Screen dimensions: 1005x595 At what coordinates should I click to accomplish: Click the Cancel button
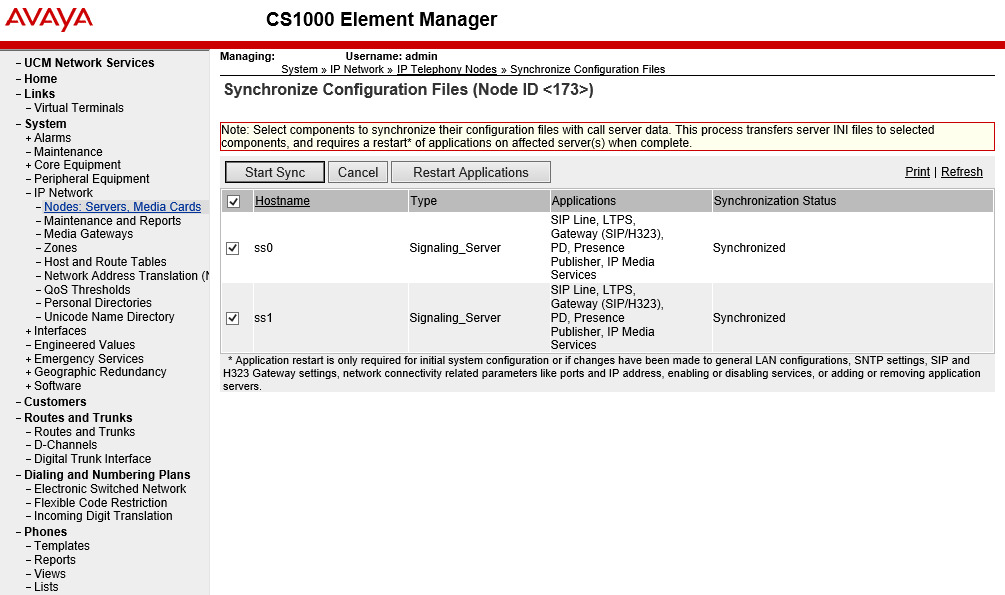(x=358, y=172)
